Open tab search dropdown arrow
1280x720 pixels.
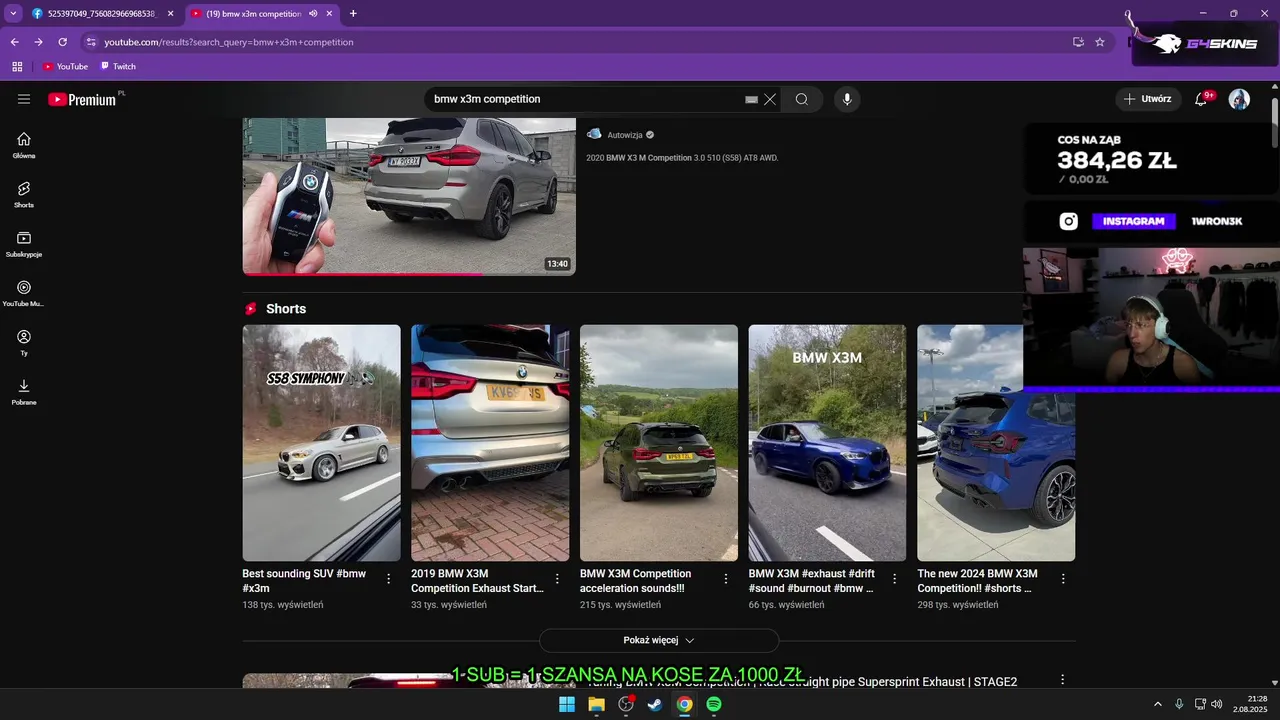click(x=13, y=13)
